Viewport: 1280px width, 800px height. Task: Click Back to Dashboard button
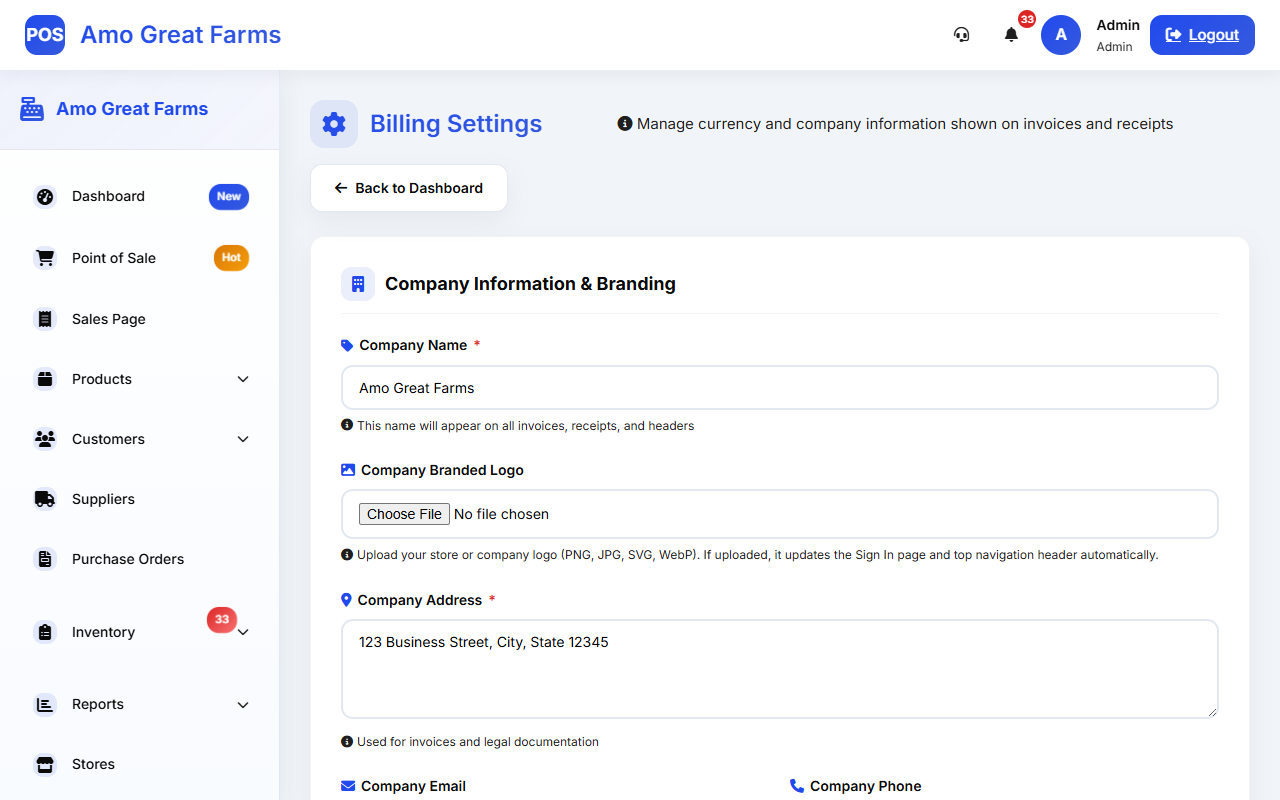(409, 188)
